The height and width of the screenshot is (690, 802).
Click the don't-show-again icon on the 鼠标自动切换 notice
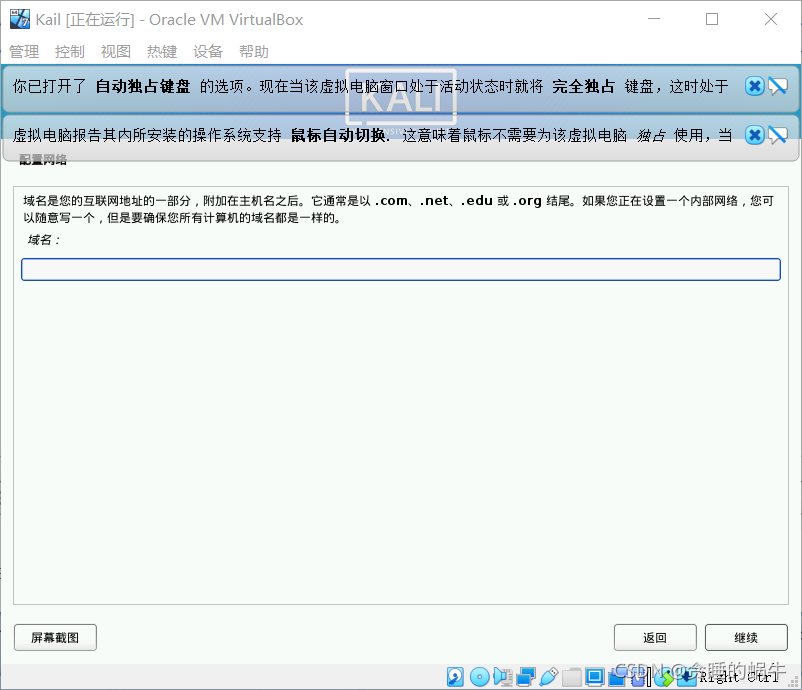778,135
